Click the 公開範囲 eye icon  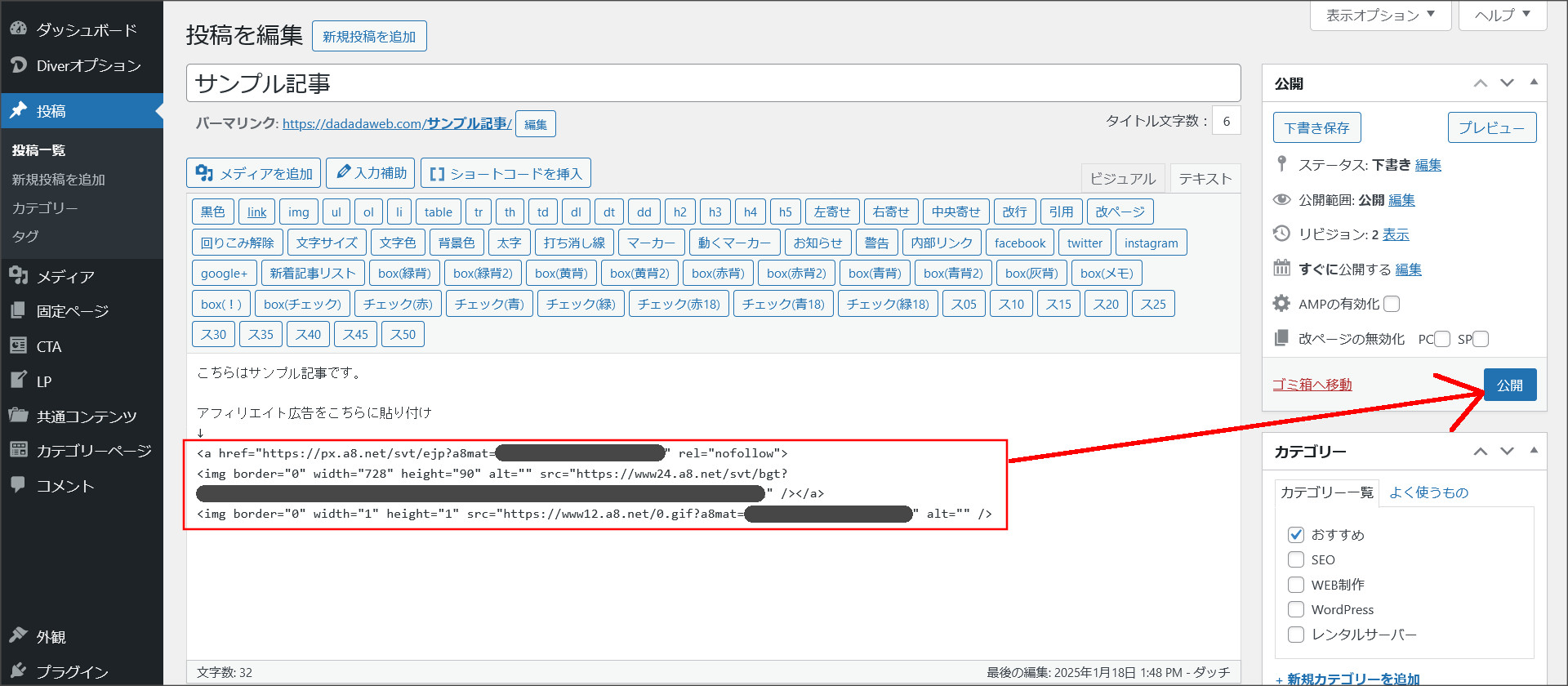click(1282, 199)
